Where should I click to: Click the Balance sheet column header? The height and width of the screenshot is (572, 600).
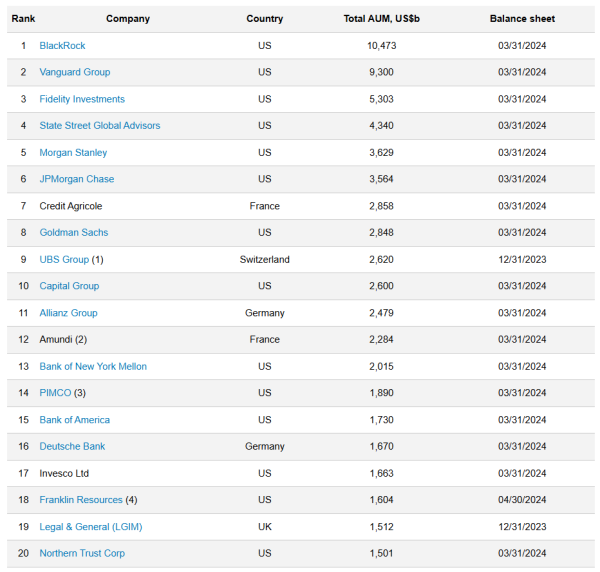(522, 19)
